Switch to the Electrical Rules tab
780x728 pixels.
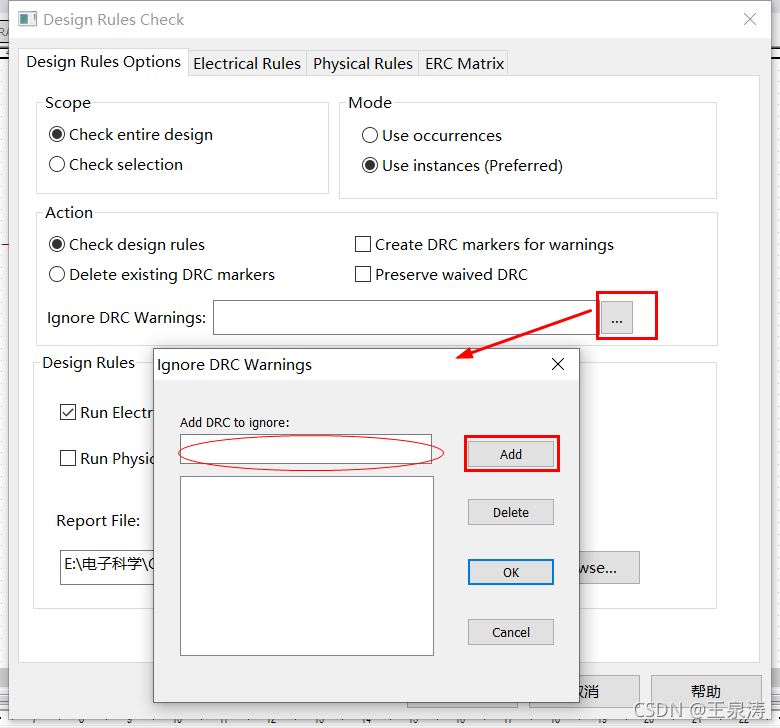(246, 63)
